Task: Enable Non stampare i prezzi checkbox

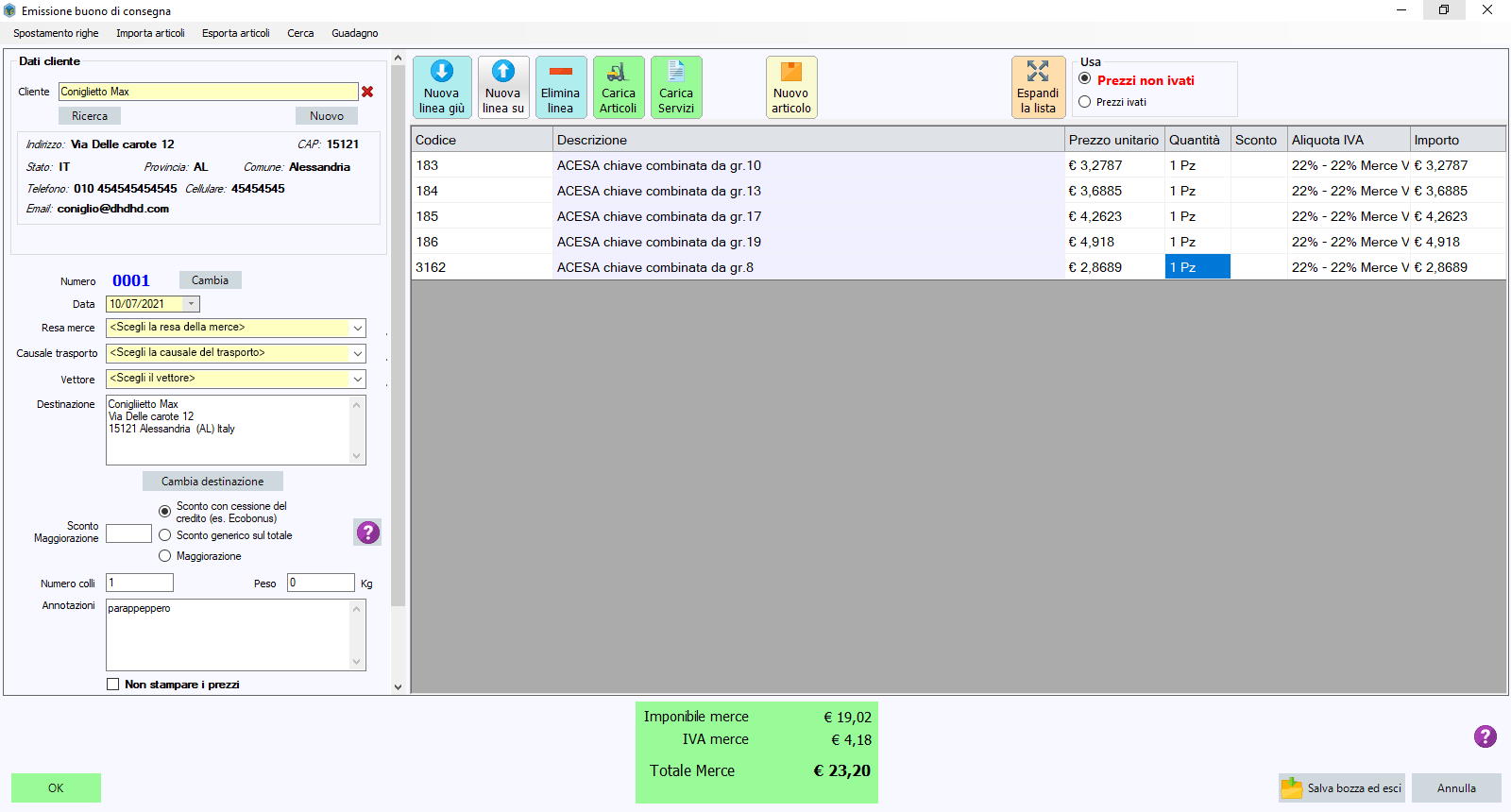Action: (x=113, y=685)
